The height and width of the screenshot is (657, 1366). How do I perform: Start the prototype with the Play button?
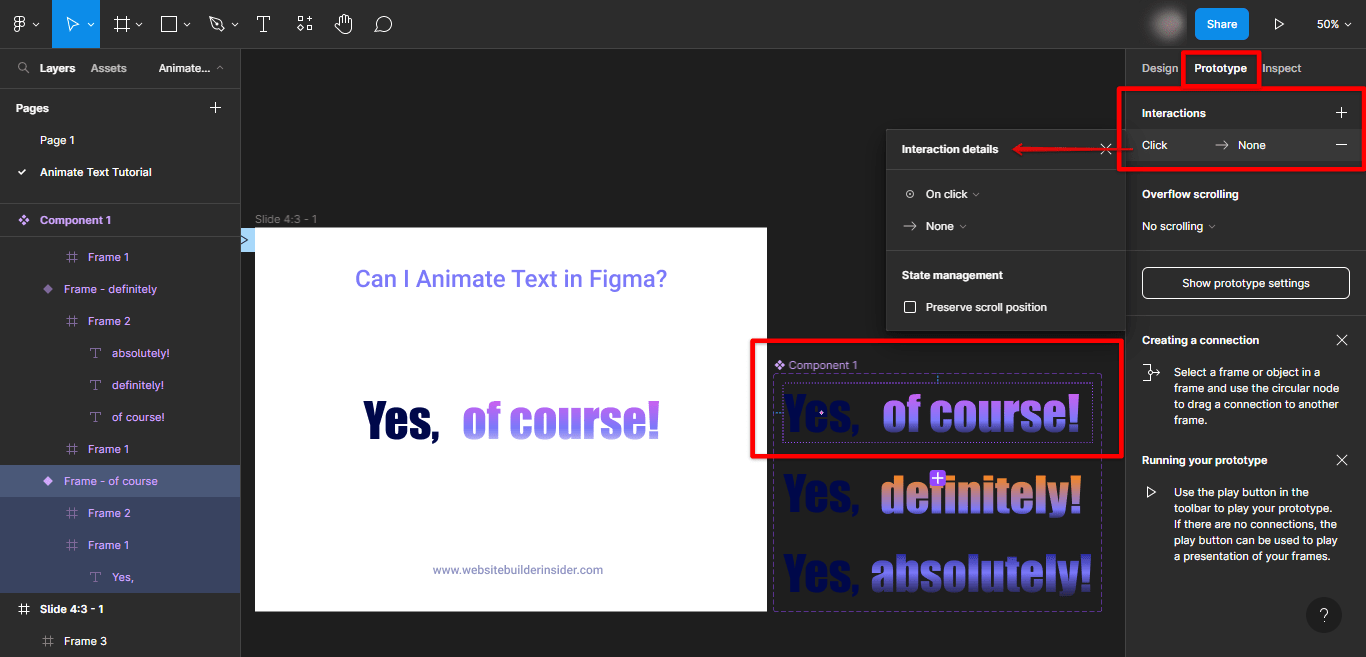[1279, 23]
